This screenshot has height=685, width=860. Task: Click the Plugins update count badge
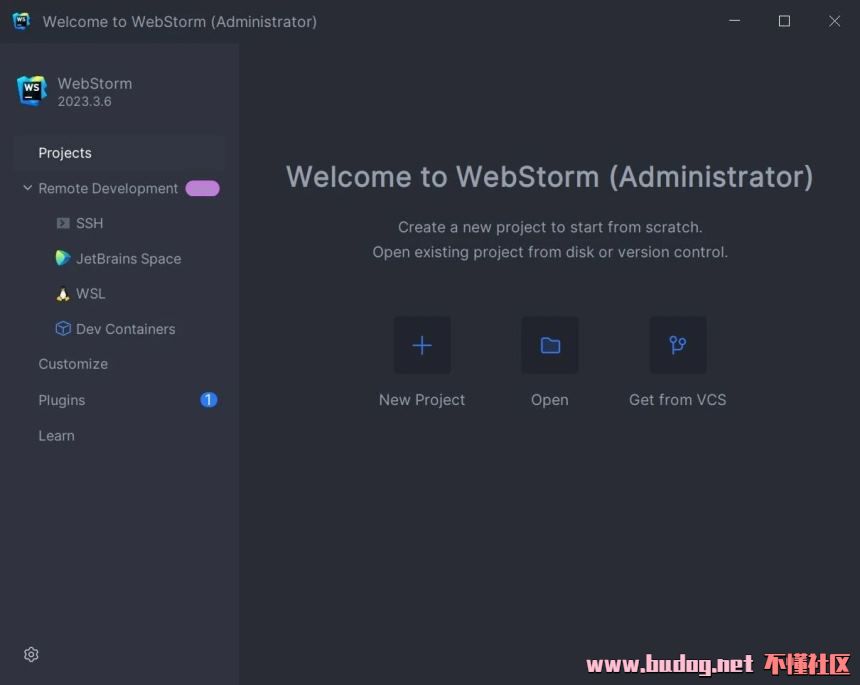click(x=208, y=400)
